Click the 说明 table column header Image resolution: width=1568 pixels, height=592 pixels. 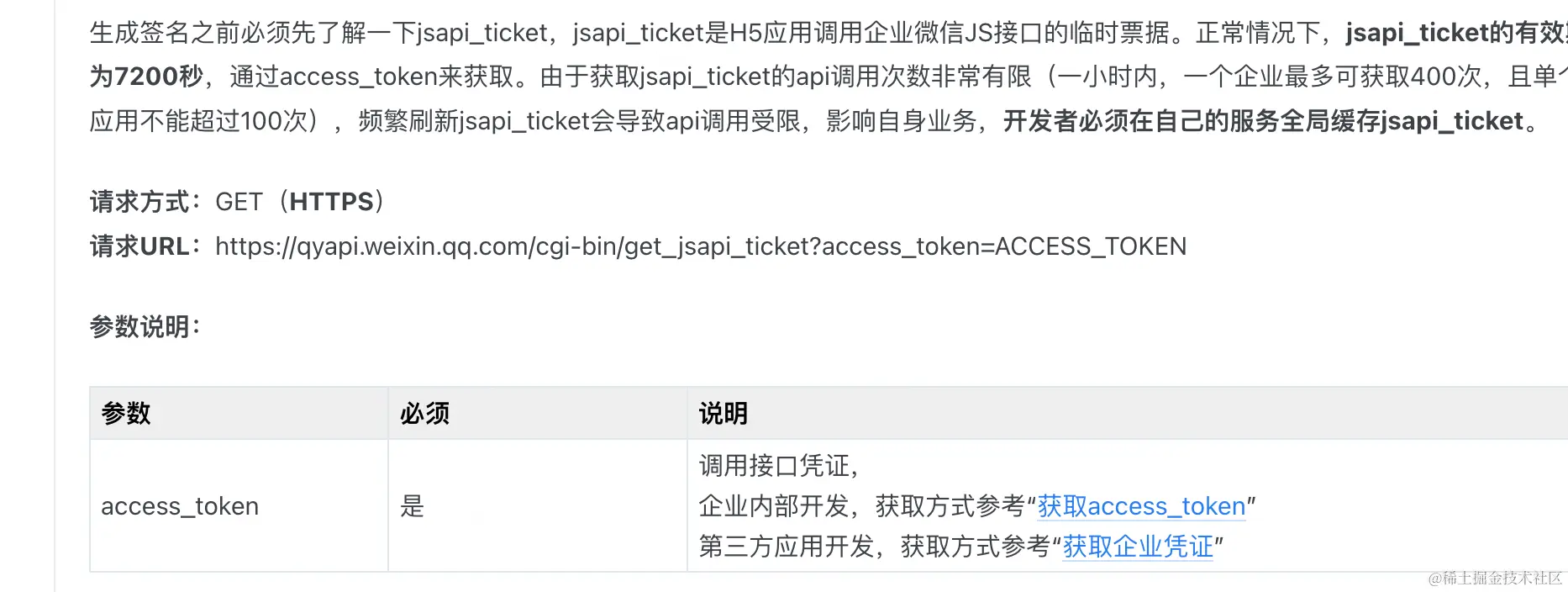[723, 413]
